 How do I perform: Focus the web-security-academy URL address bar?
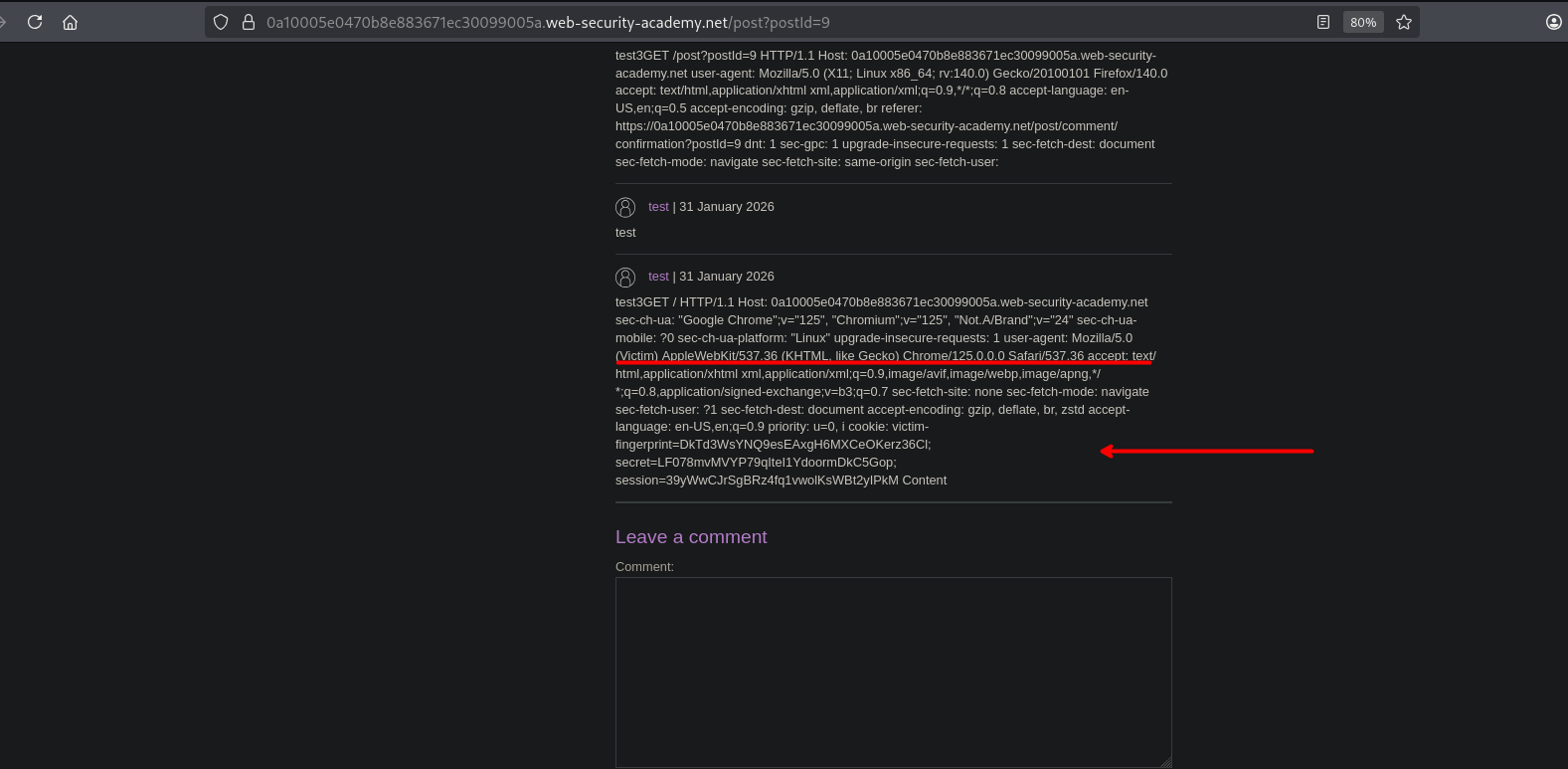coord(696,22)
